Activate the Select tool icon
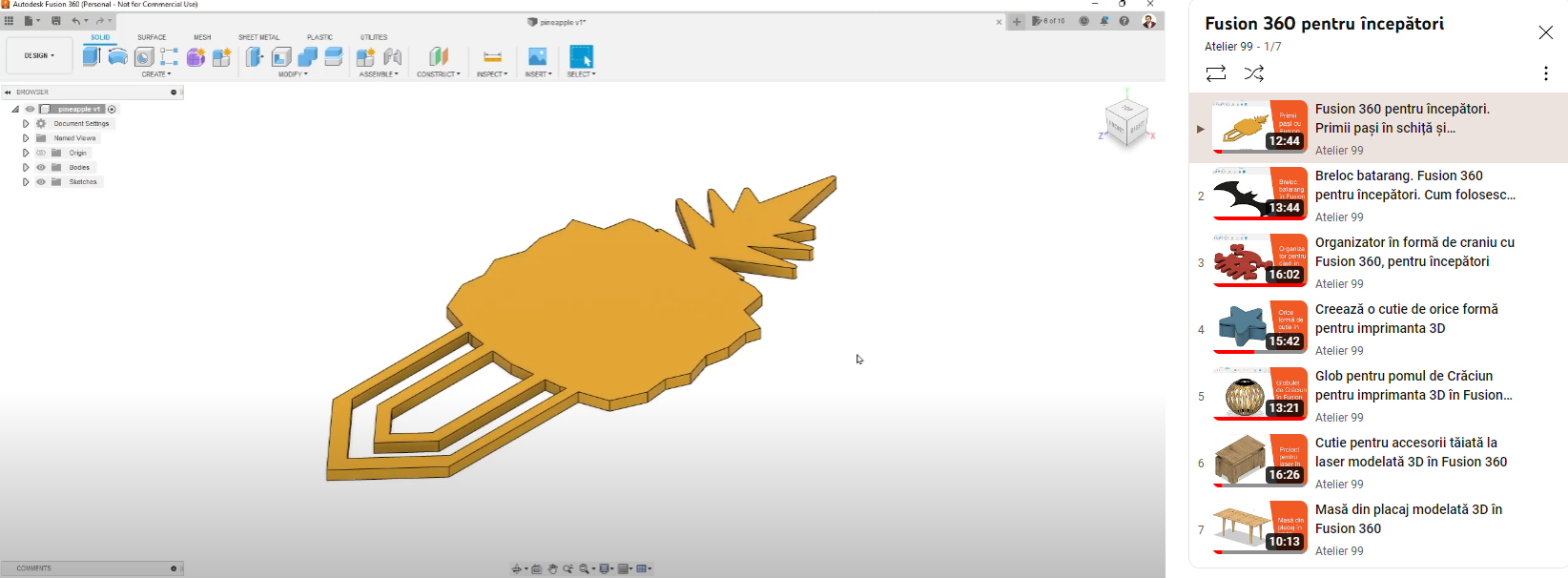 pyautogui.click(x=581, y=56)
